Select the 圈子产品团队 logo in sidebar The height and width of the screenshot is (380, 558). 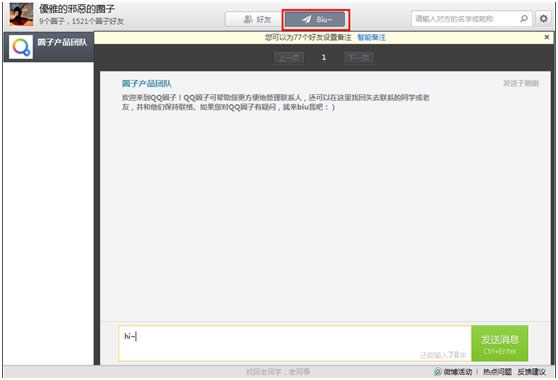click(x=21, y=47)
